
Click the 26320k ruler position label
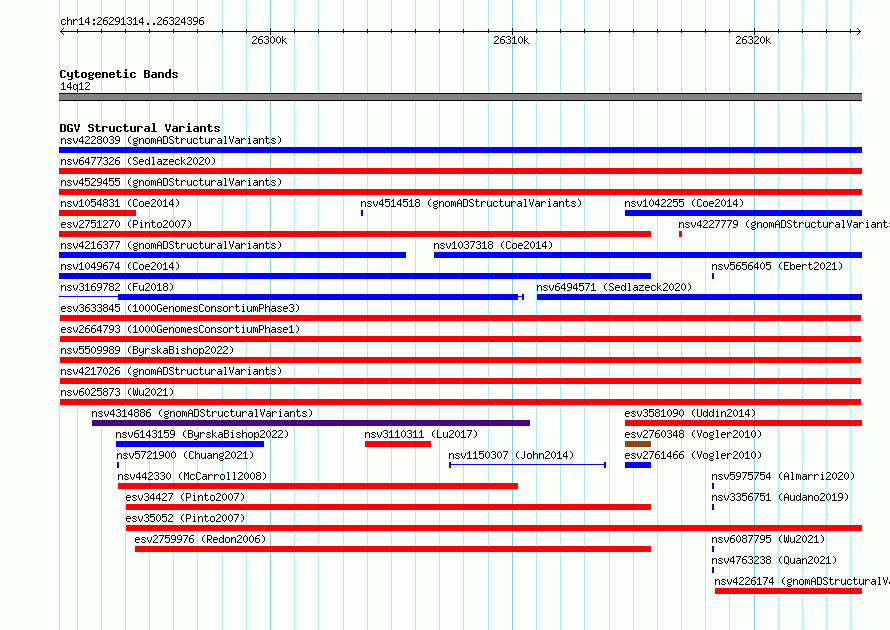(753, 40)
